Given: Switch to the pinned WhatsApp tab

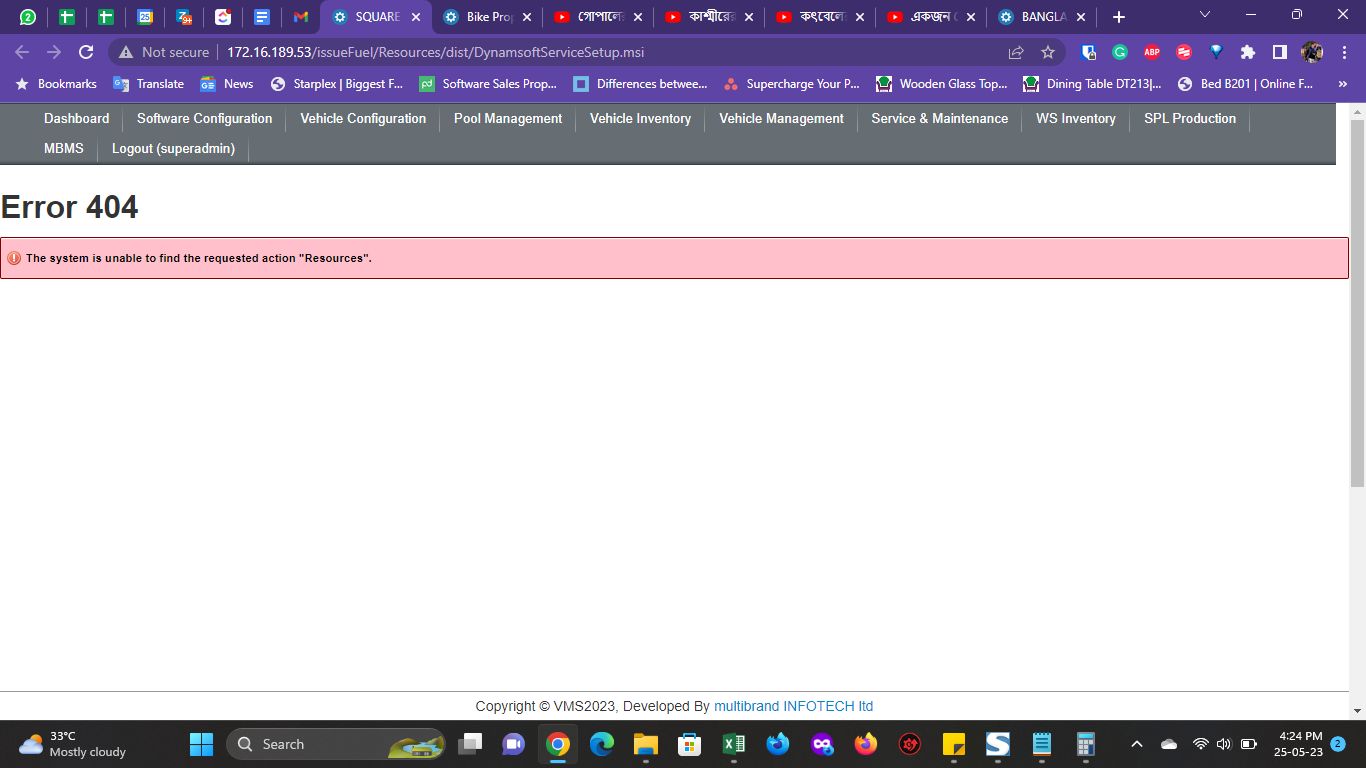Looking at the screenshot, I should (x=28, y=17).
